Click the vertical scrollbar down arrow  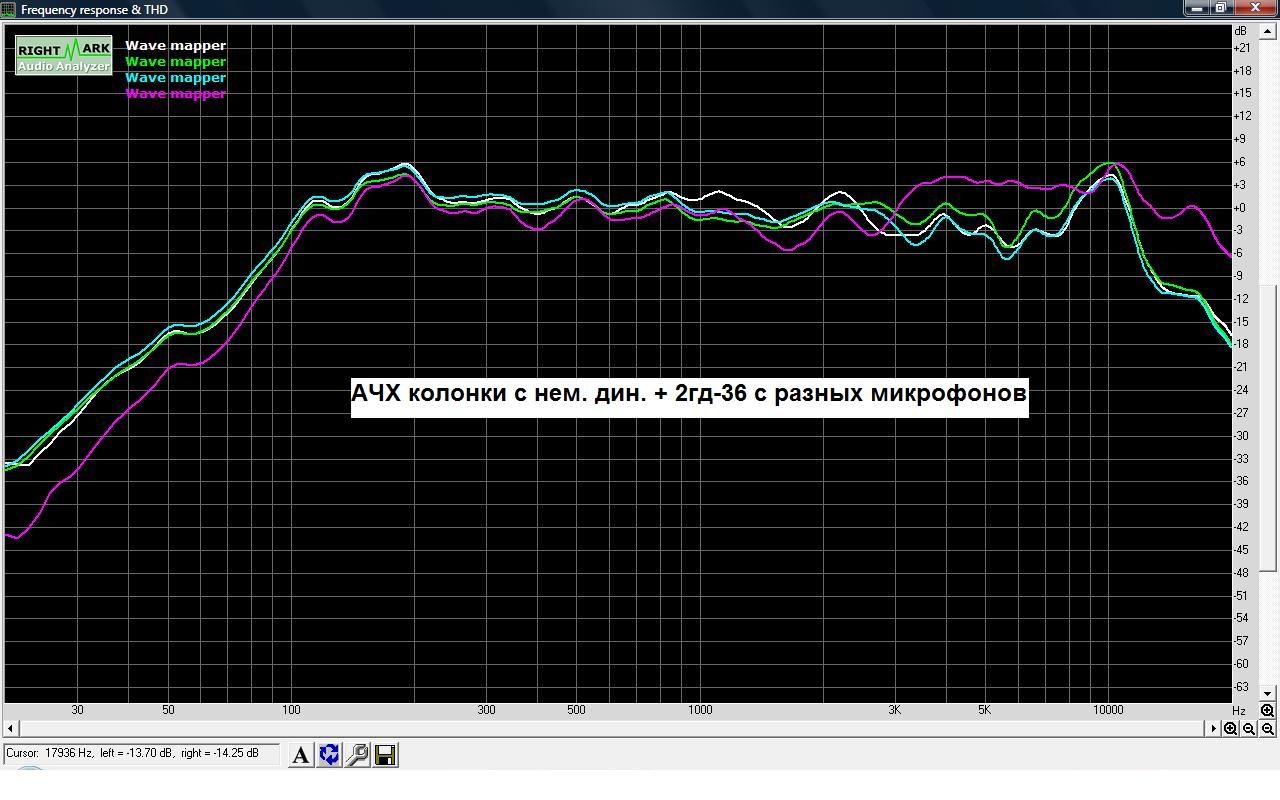pyautogui.click(x=1269, y=693)
